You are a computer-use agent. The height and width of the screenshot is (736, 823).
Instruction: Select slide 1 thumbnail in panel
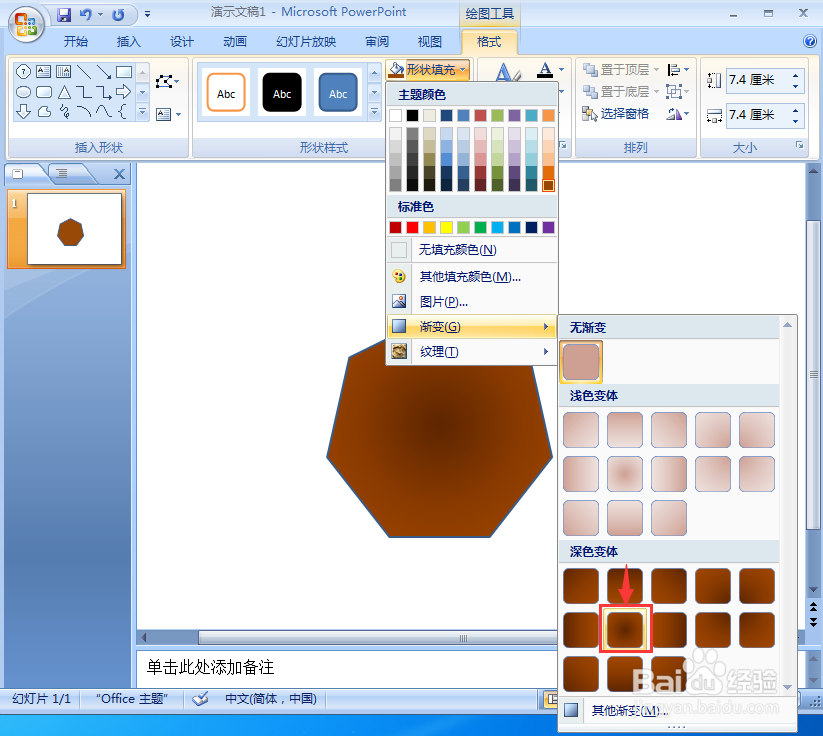coord(74,229)
